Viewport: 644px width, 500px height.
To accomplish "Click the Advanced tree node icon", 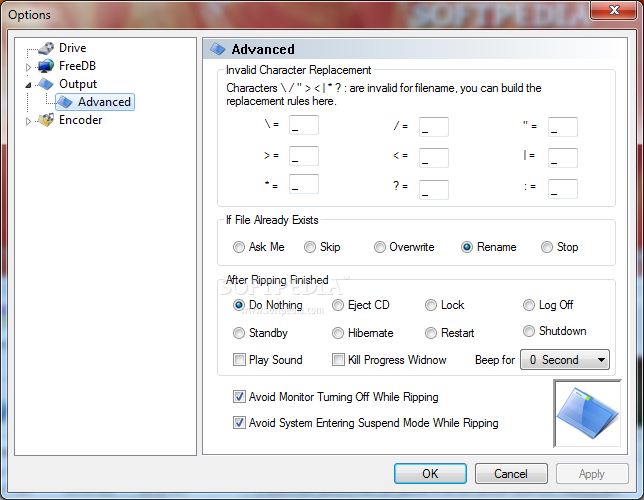I will coord(64,102).
